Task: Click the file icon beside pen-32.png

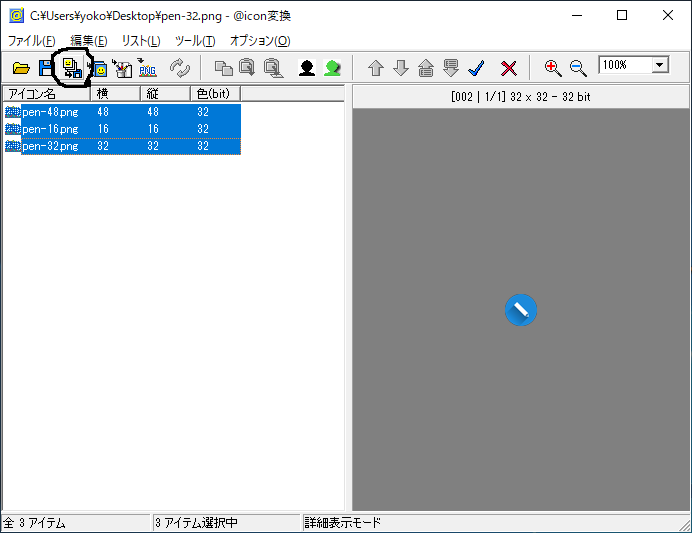Action: (x=13, y=146)
